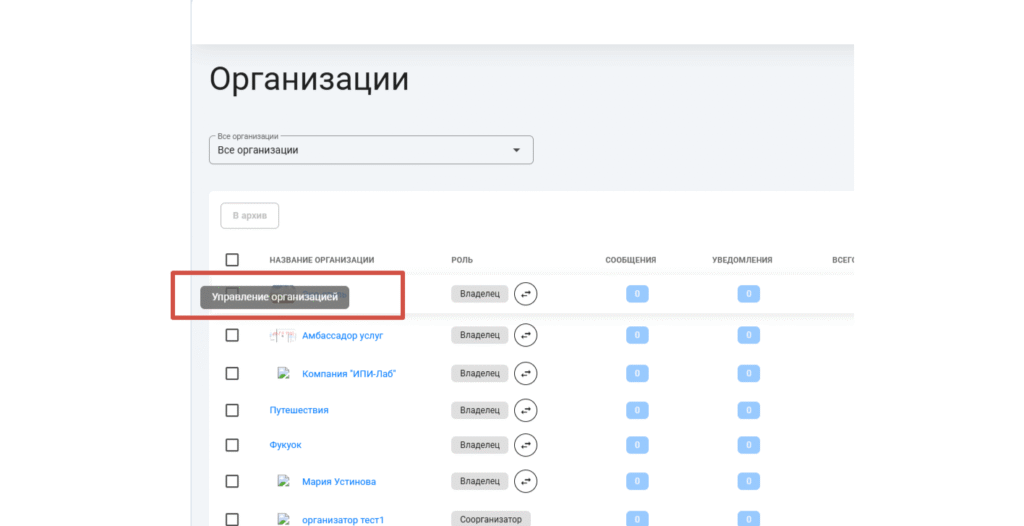Click switch-role icon for Амбассадор услуг
Viewport: 1024px width, 526px height.
coord(525,335)
